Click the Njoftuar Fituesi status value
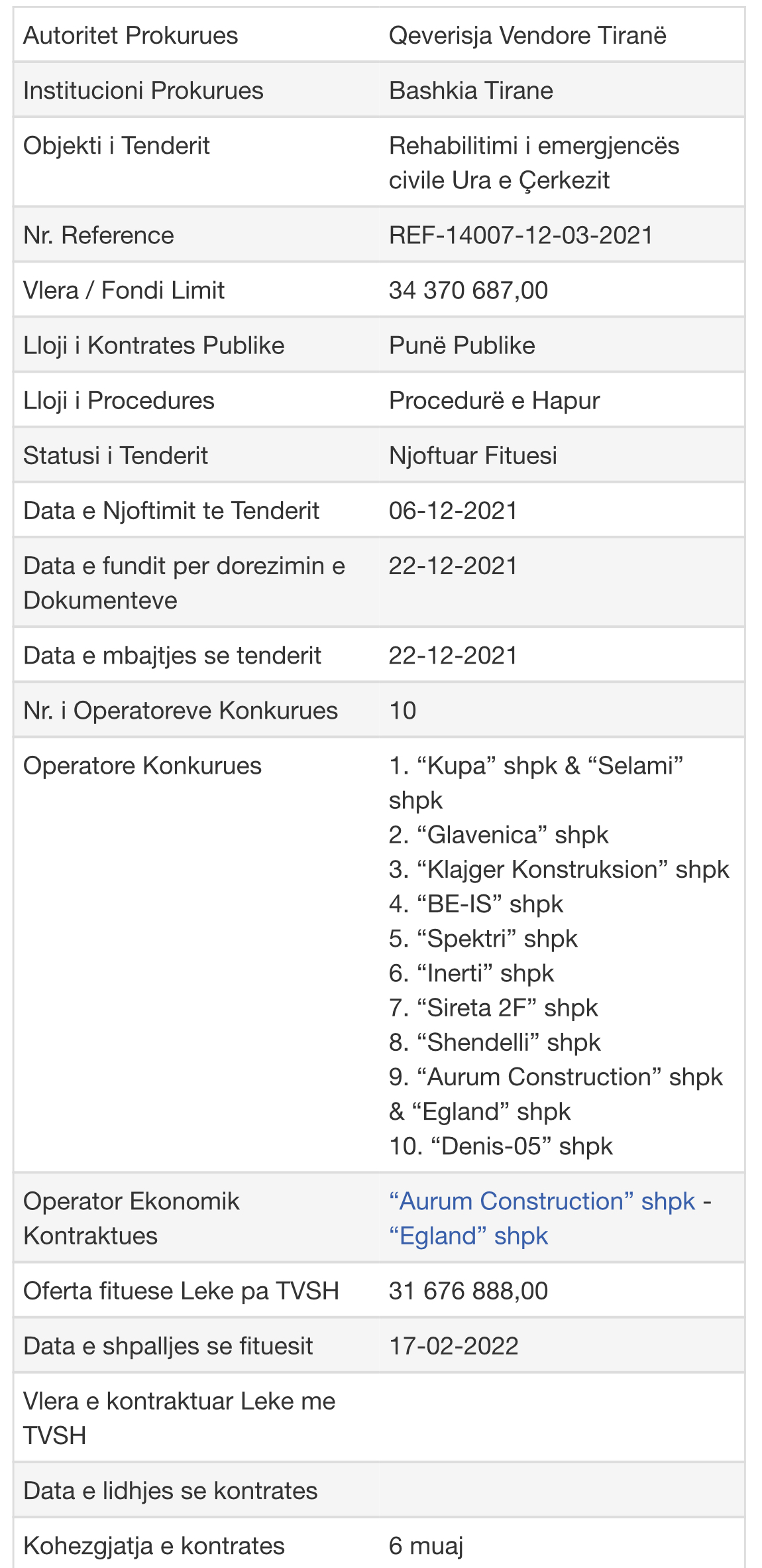The image size is (762, 1568). pos(472,455)
